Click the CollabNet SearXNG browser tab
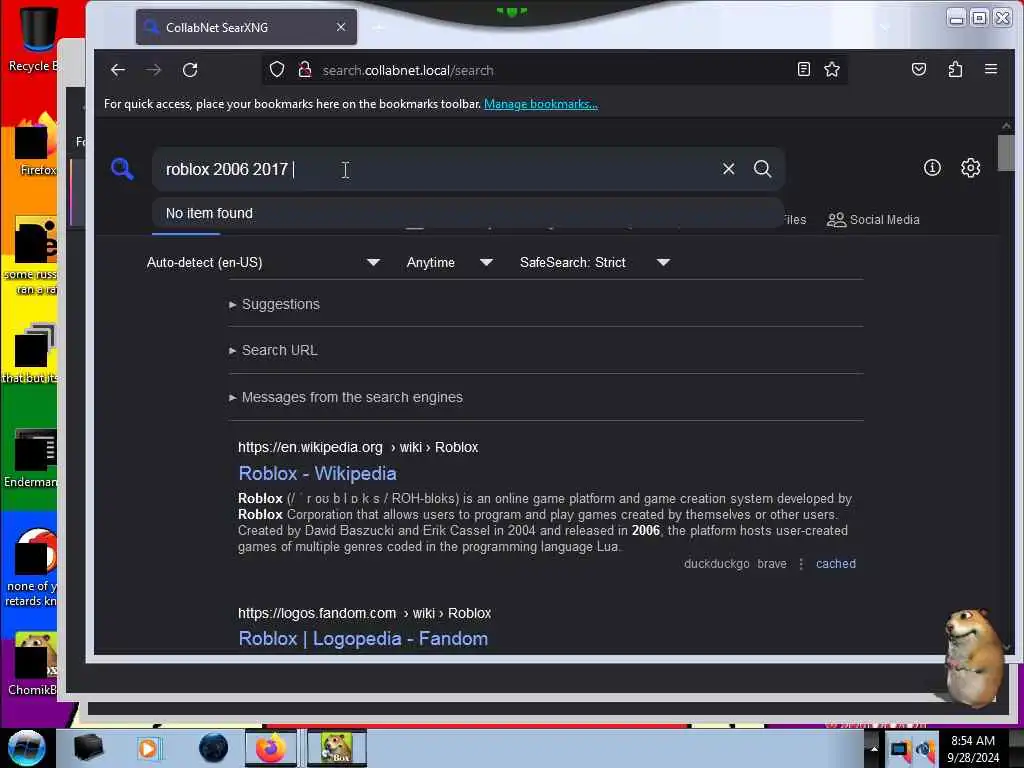Viewport: 1024px width, 768px height. coord(246,27)
